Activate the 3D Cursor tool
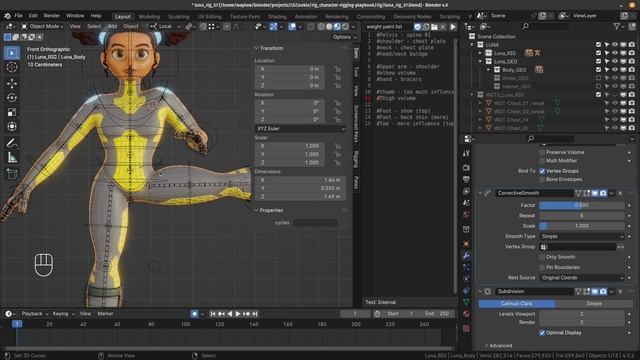 pyautogui.click(x=12, y=67)
